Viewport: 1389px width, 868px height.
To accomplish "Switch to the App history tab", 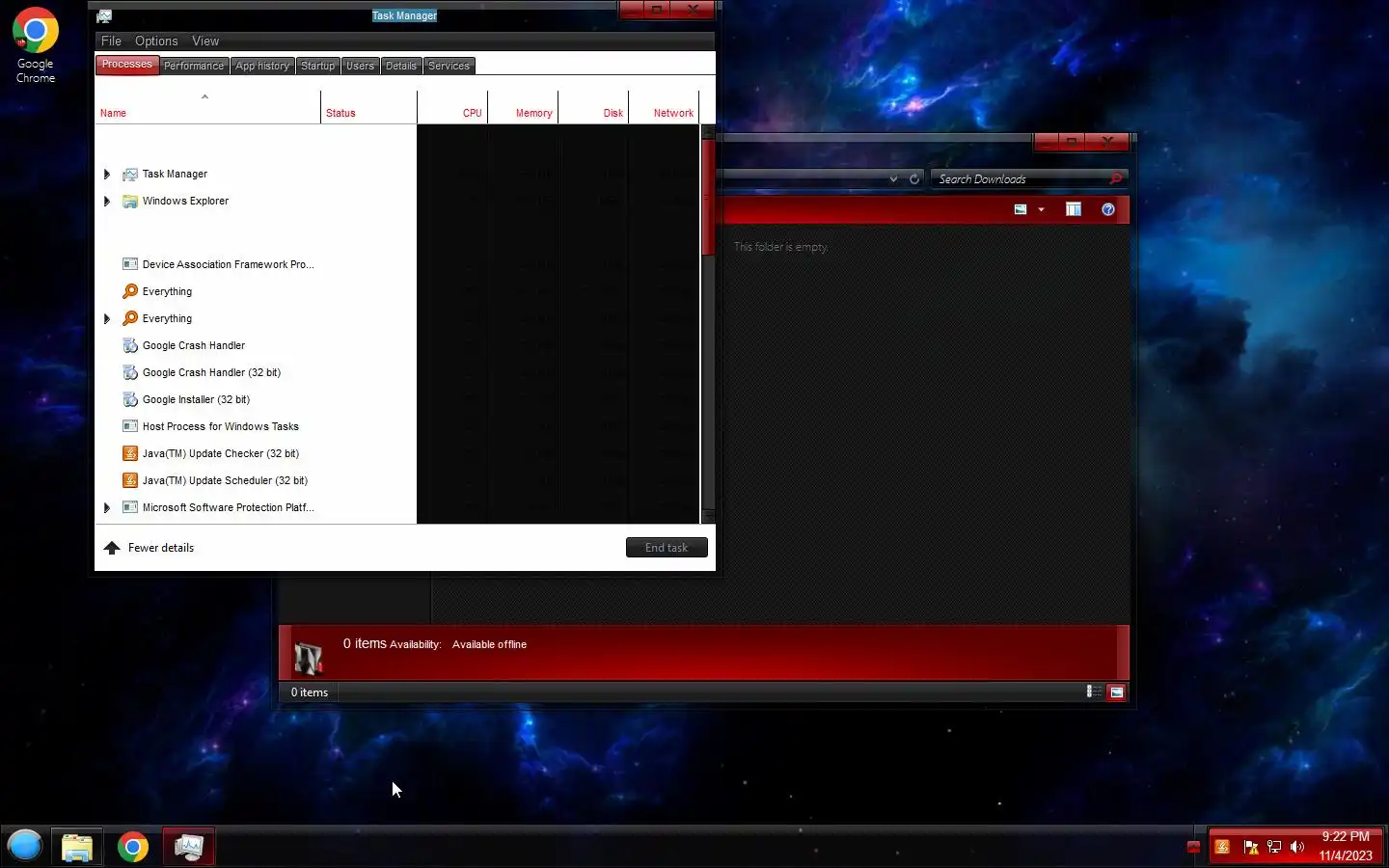I will [x=262, y=66].
